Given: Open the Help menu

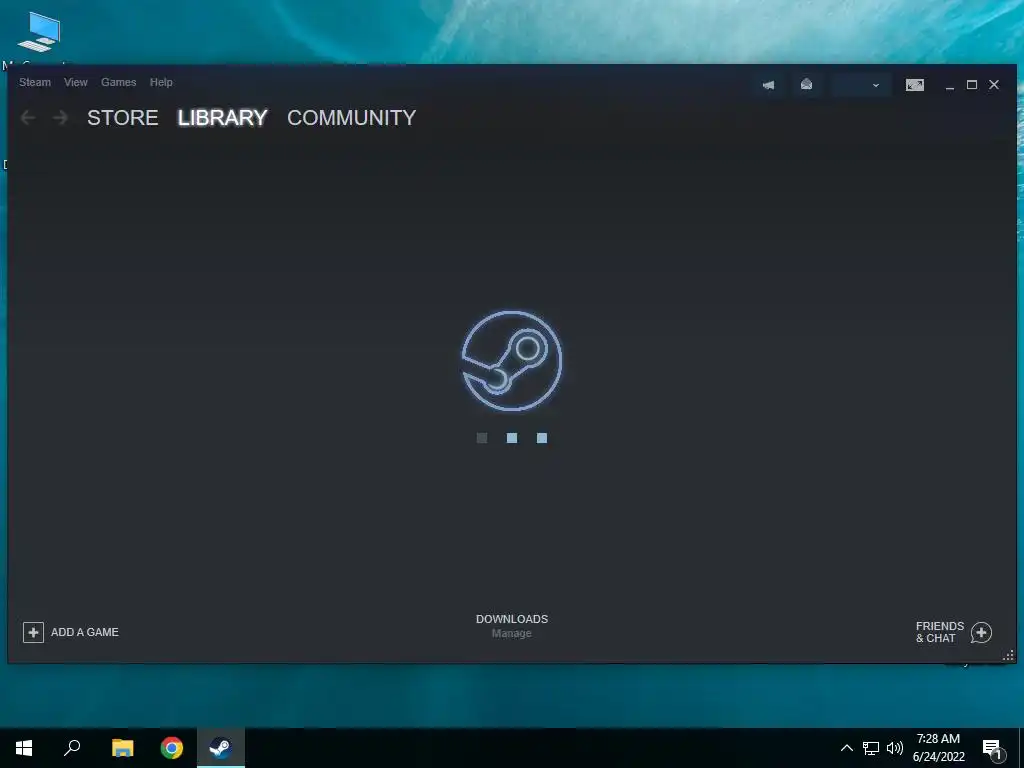Looking at the screenshot, I should point(161,82).
